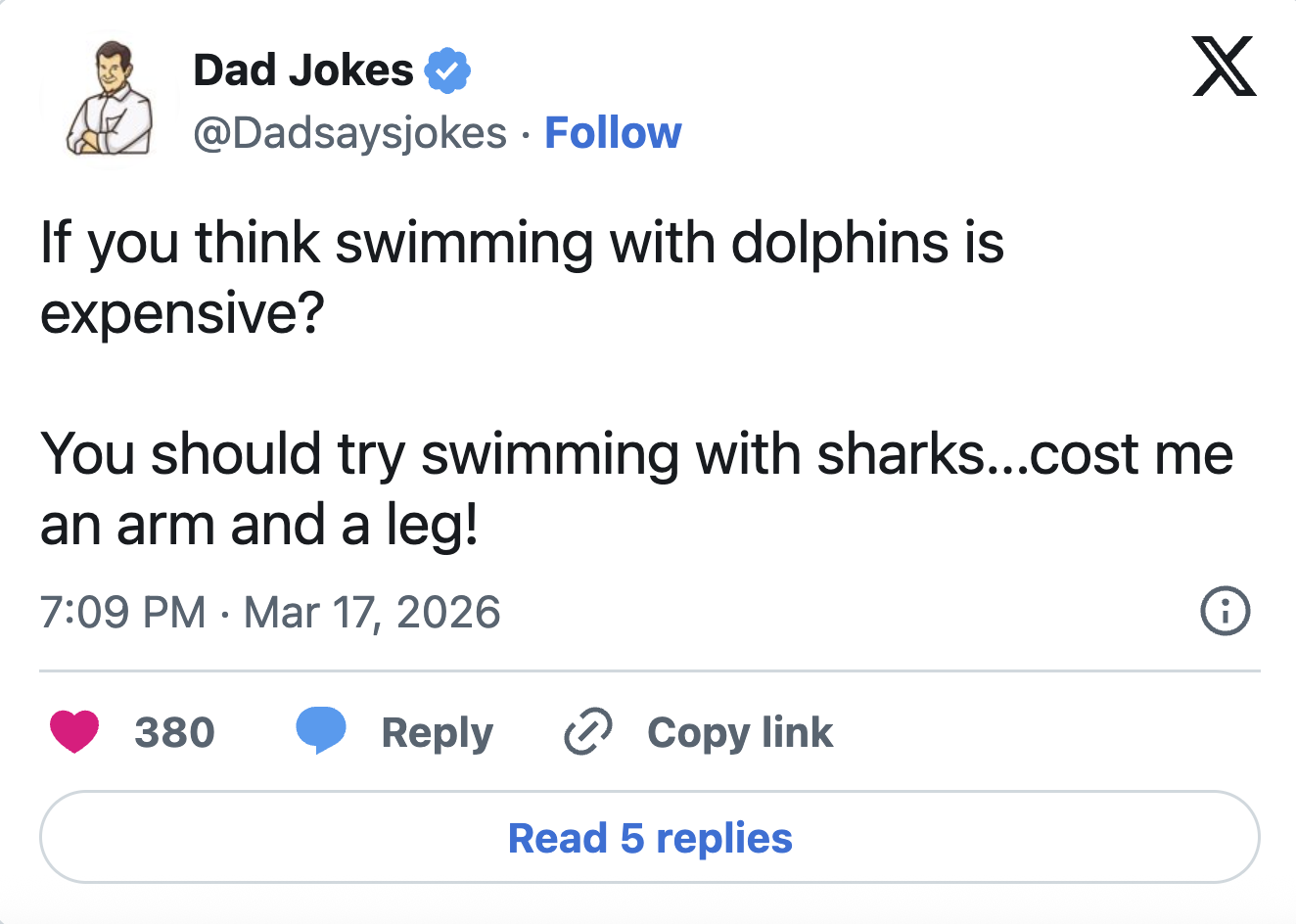
Task: Click 'an arm and a leg!' text
Action: [x=259, y=525]
